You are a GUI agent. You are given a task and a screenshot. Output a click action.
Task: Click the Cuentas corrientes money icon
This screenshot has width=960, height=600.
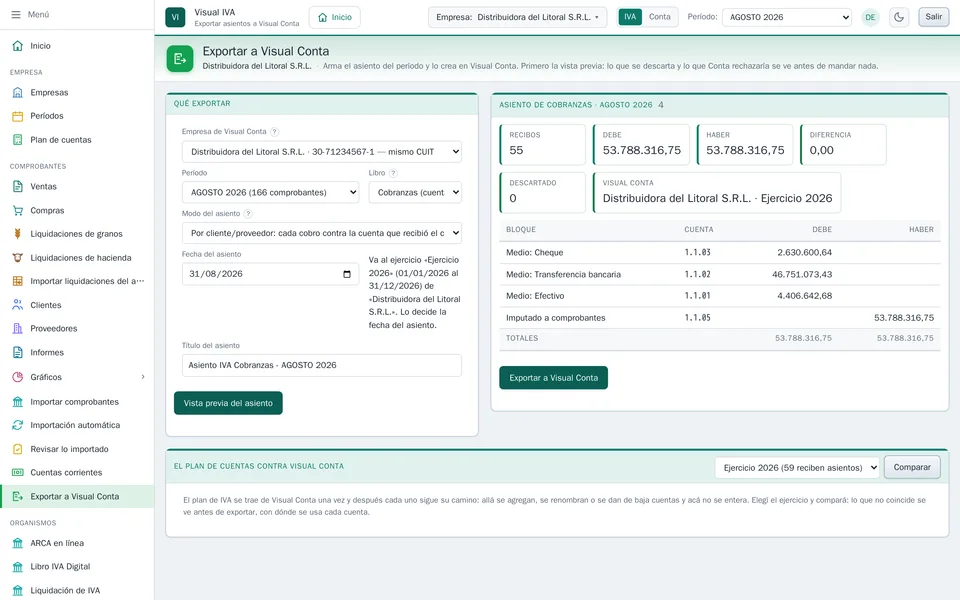(x=18, y=472)
